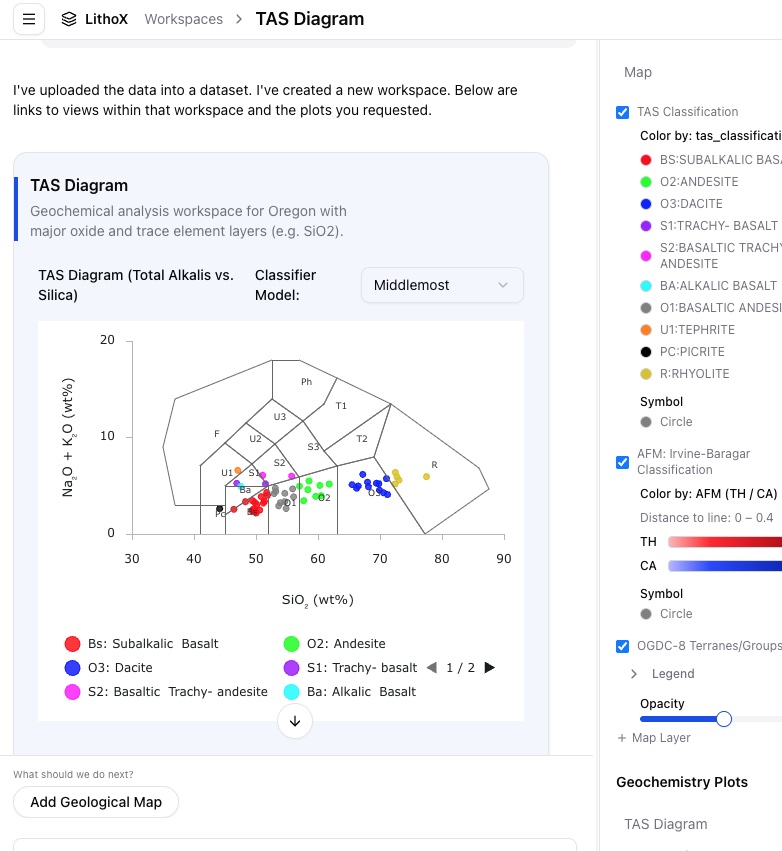
Task: Click the 1 / 2 legend page indicator
Action: pyautogui.click(x=460, y=668)
